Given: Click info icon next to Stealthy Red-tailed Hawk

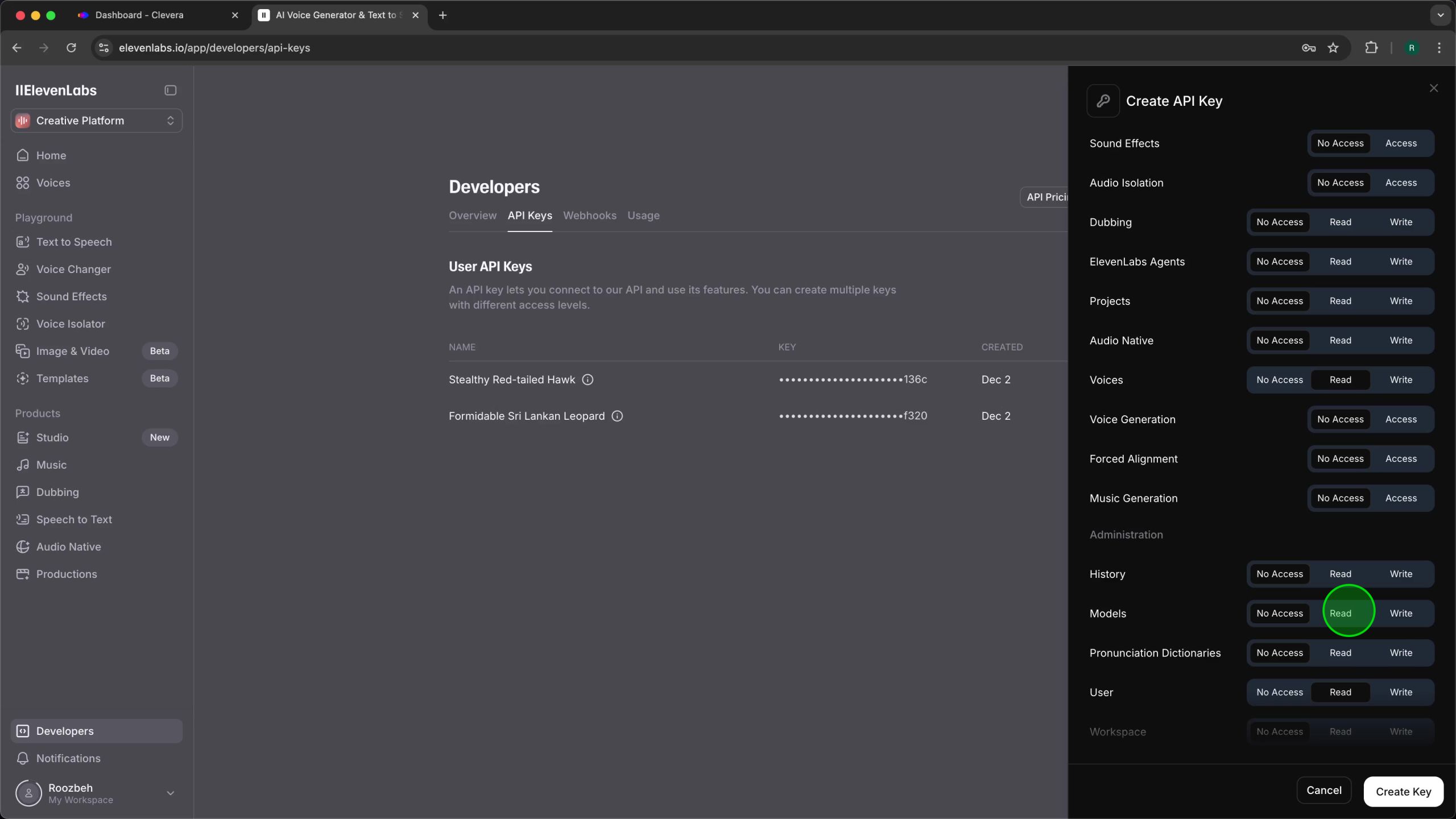Looking at the screenshot, I should click(x=588, y=379).
